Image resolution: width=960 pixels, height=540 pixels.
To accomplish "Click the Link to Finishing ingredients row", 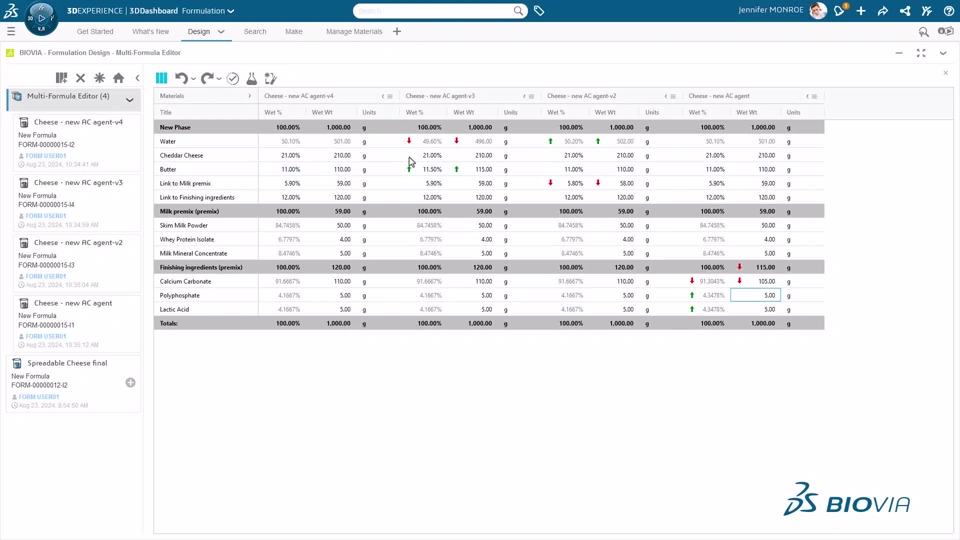I will (x=489, y=197).
